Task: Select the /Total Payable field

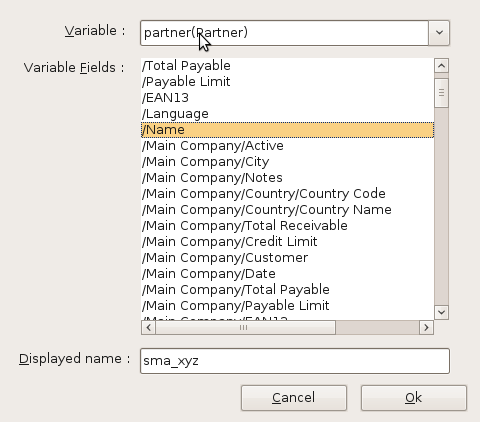Action: (287, 66)
